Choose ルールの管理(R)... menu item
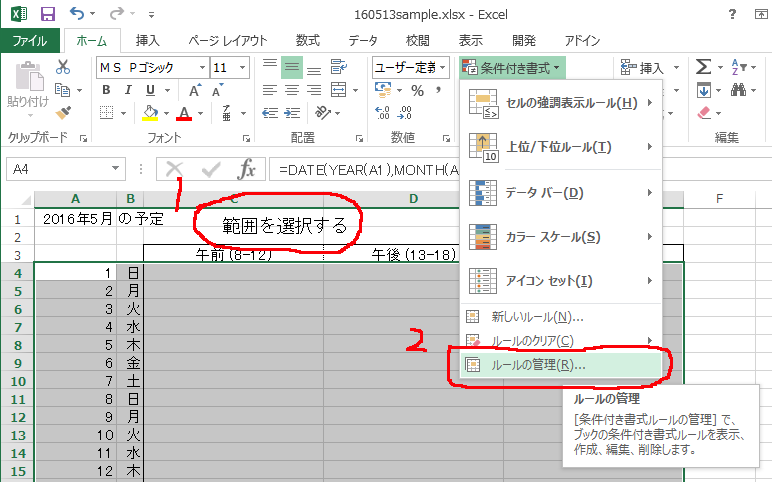The height and width of the screenshot is (482, 772). pos(538,365)
